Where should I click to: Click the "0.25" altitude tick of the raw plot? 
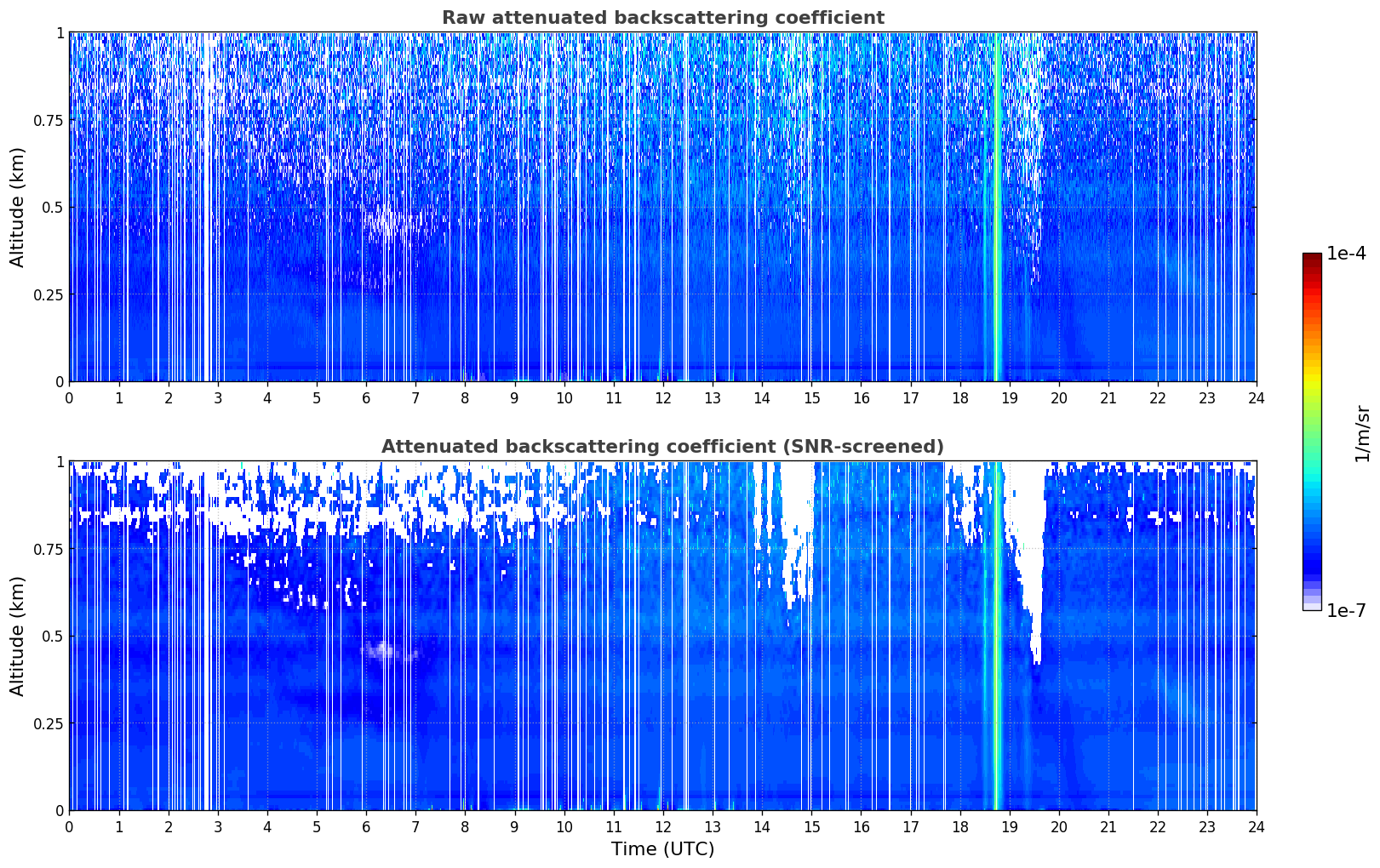pos(49,294)
